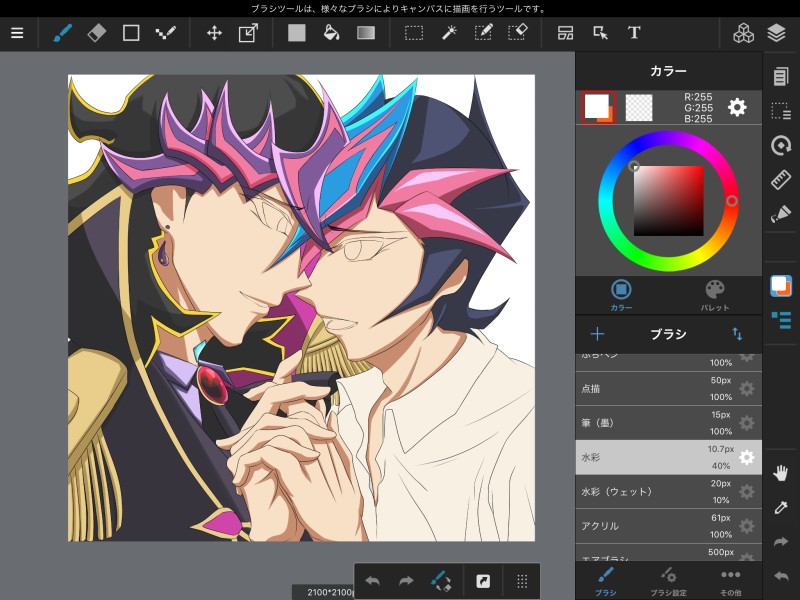Select the Eyedropper tool in sidebar
Viewport: 800px width, 600px height.
(781, 508)
